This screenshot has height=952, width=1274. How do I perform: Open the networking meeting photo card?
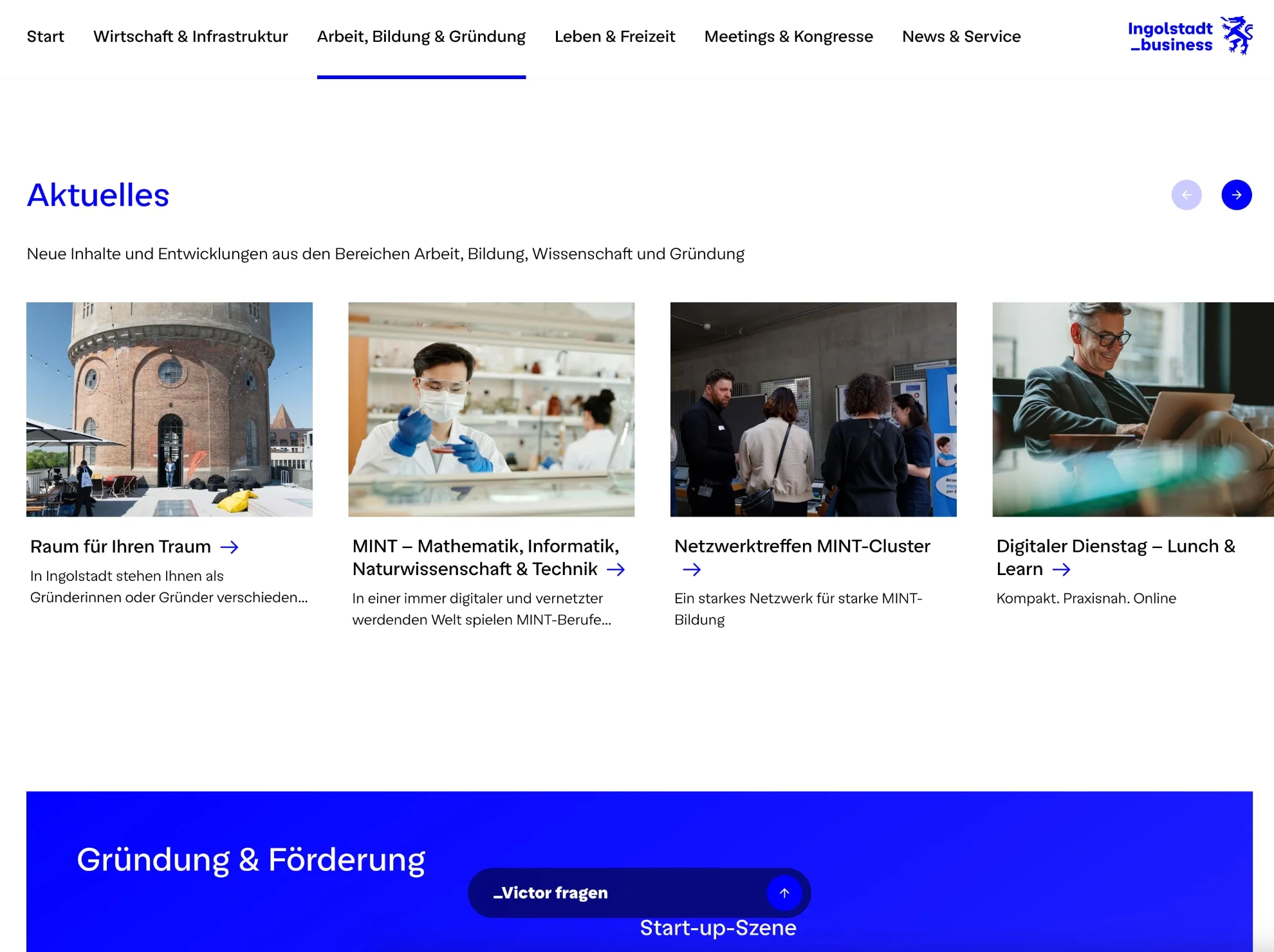pos(813,409)
